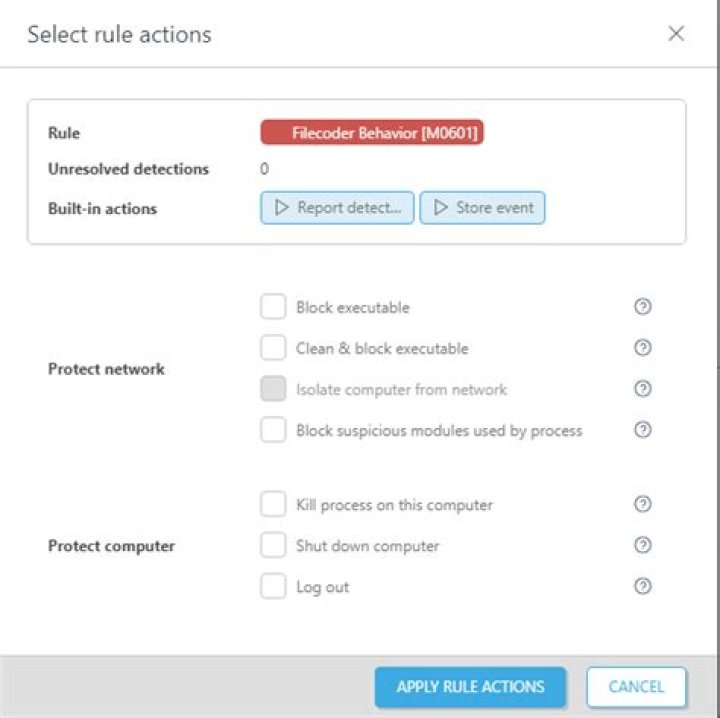This screenshot has width=720, height=718.
Task: Open help icon for Block suspicious modules
Action: coord(643,430)
